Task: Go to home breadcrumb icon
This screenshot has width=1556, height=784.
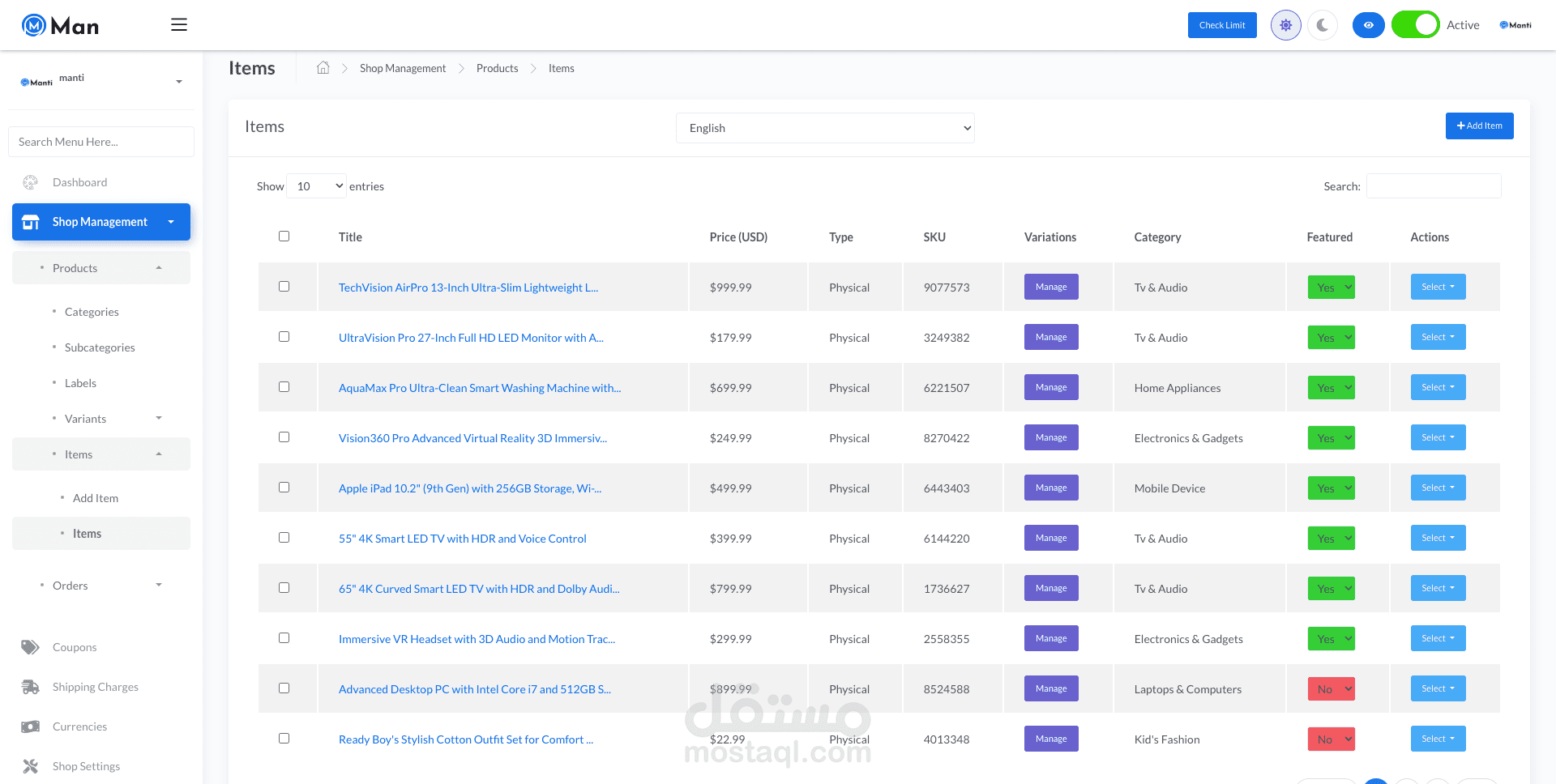Action: tap(323, 68)
